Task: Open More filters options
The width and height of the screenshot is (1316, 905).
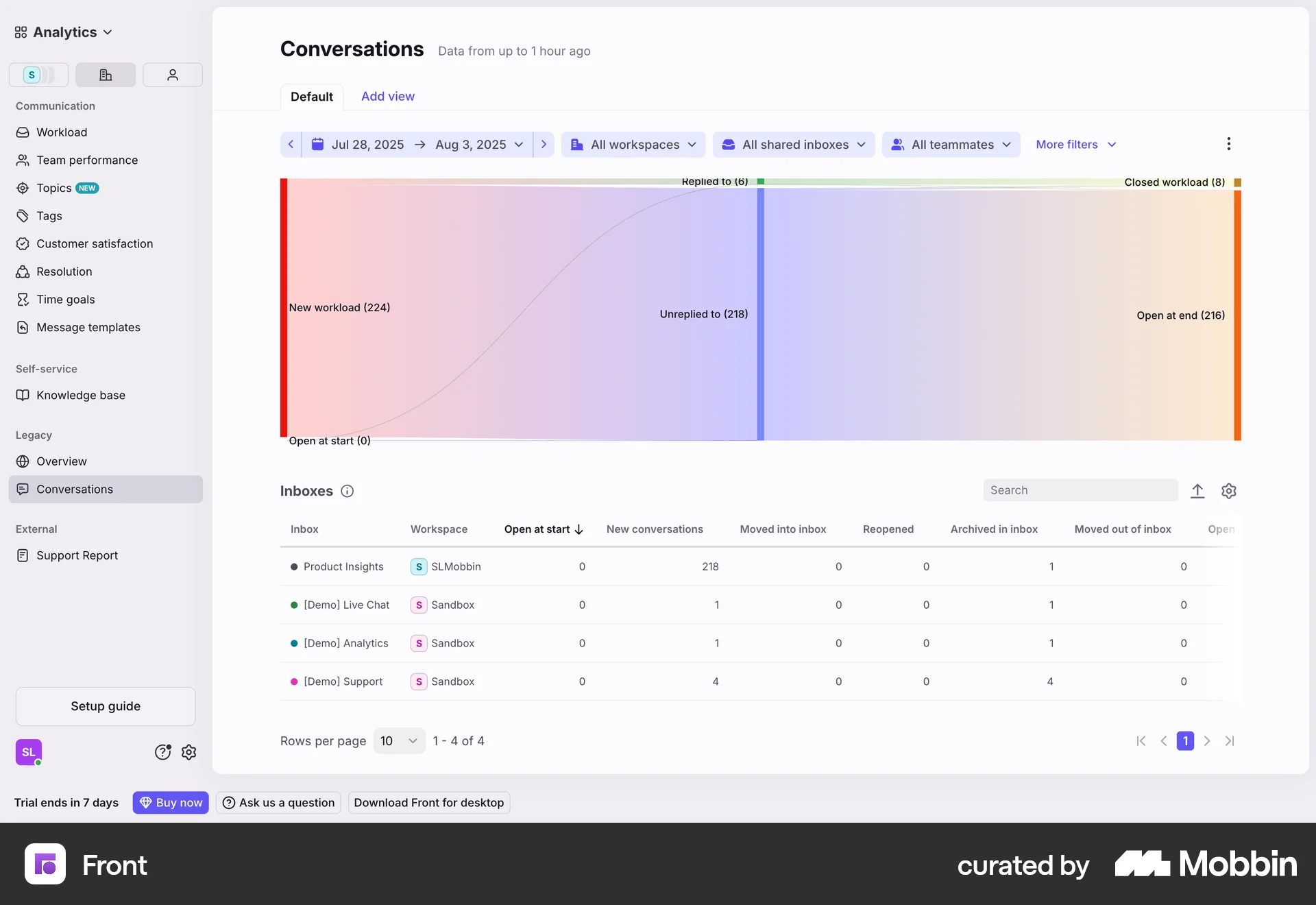Action: point(1075,144)
